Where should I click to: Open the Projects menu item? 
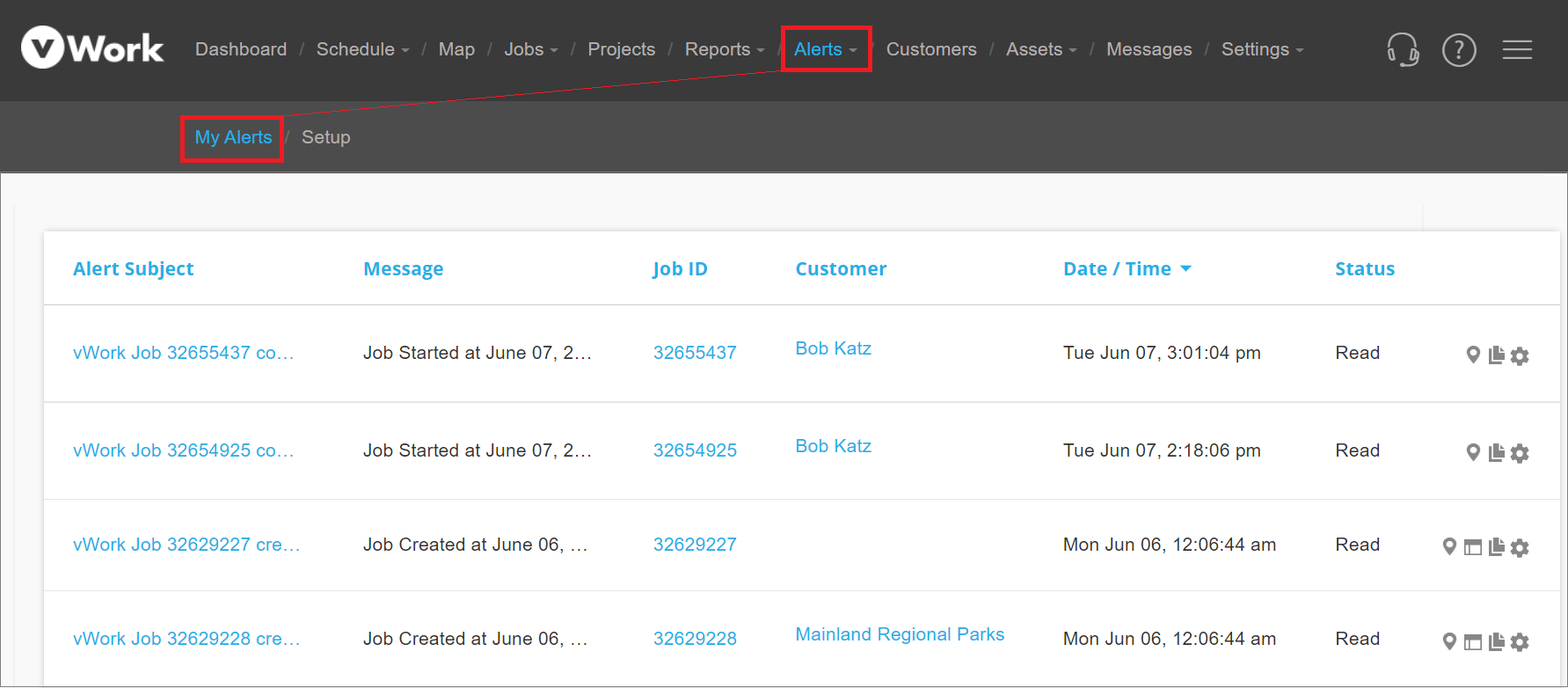coord(622,49)
